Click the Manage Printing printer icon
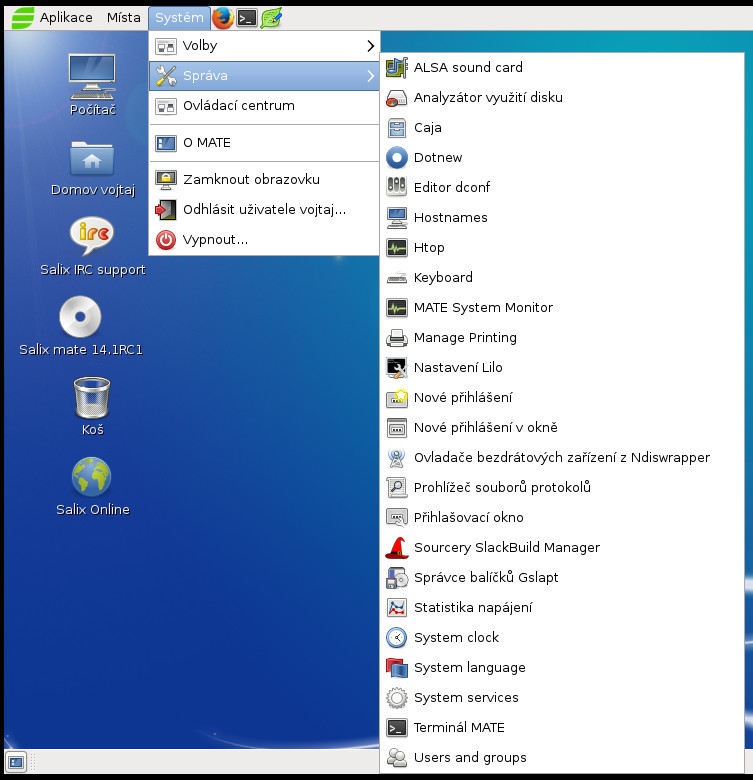Screen dimensions: 753x780 pos(396,338)
